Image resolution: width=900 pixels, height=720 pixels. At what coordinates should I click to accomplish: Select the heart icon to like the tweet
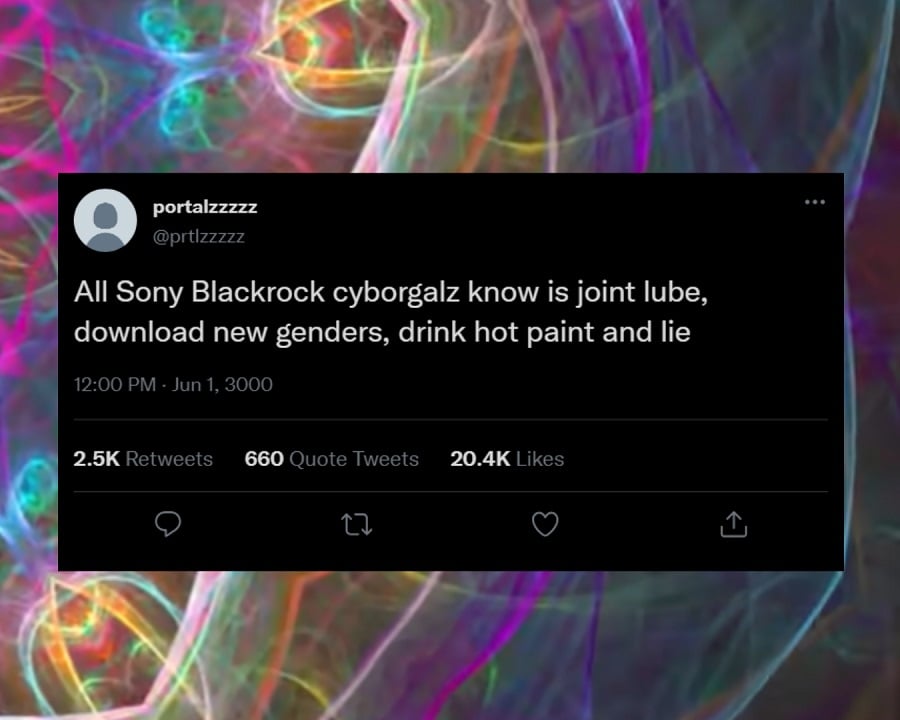[545, 524]
